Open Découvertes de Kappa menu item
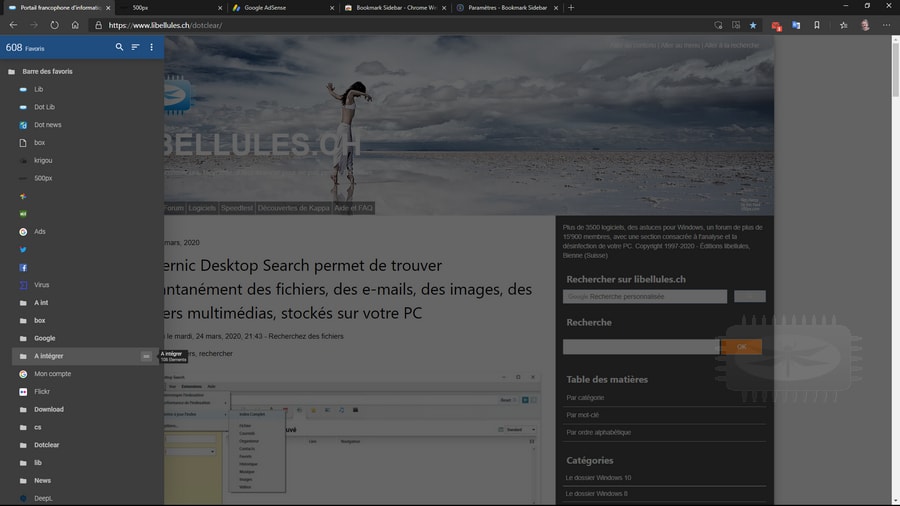Screen dimensions: 900x506 pyautogui.click(x=293, y=208)
